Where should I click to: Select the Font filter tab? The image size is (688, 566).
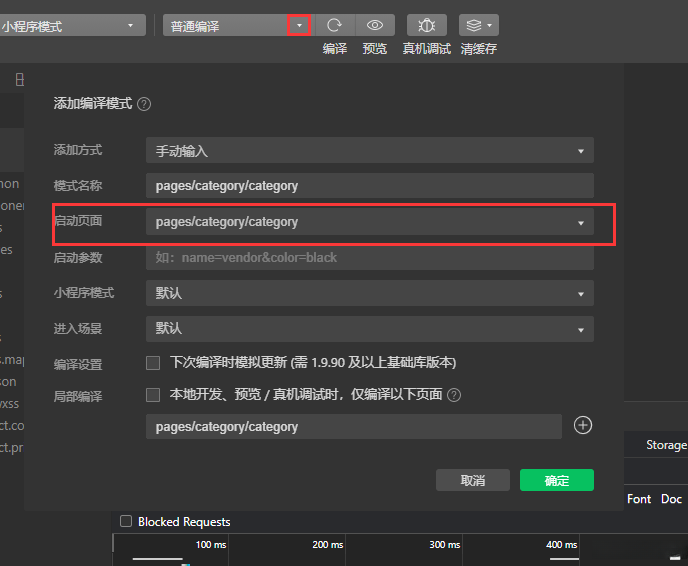639,499
